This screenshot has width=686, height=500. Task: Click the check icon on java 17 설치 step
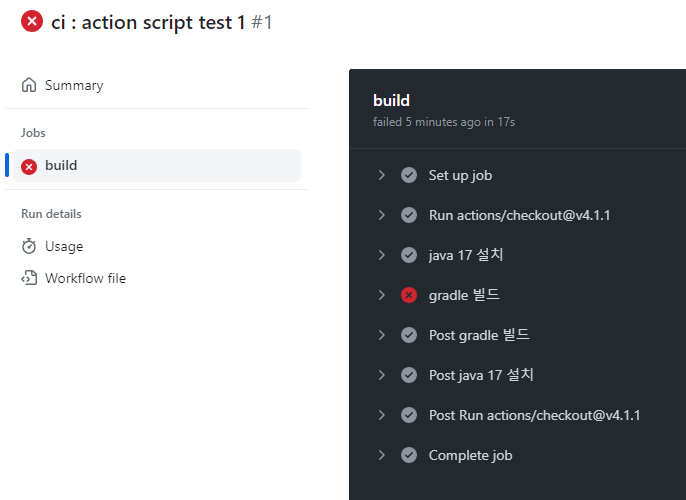[409, 255]
